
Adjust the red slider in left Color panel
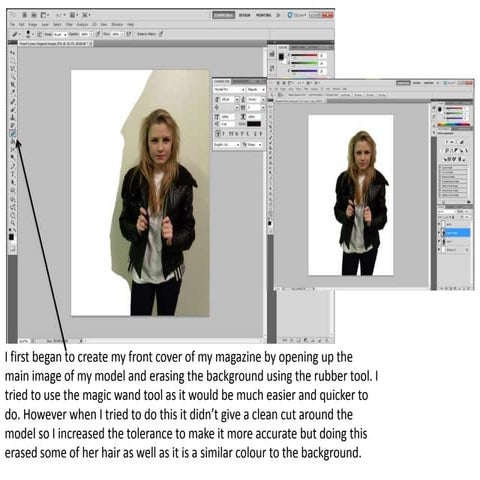point(304,56)
